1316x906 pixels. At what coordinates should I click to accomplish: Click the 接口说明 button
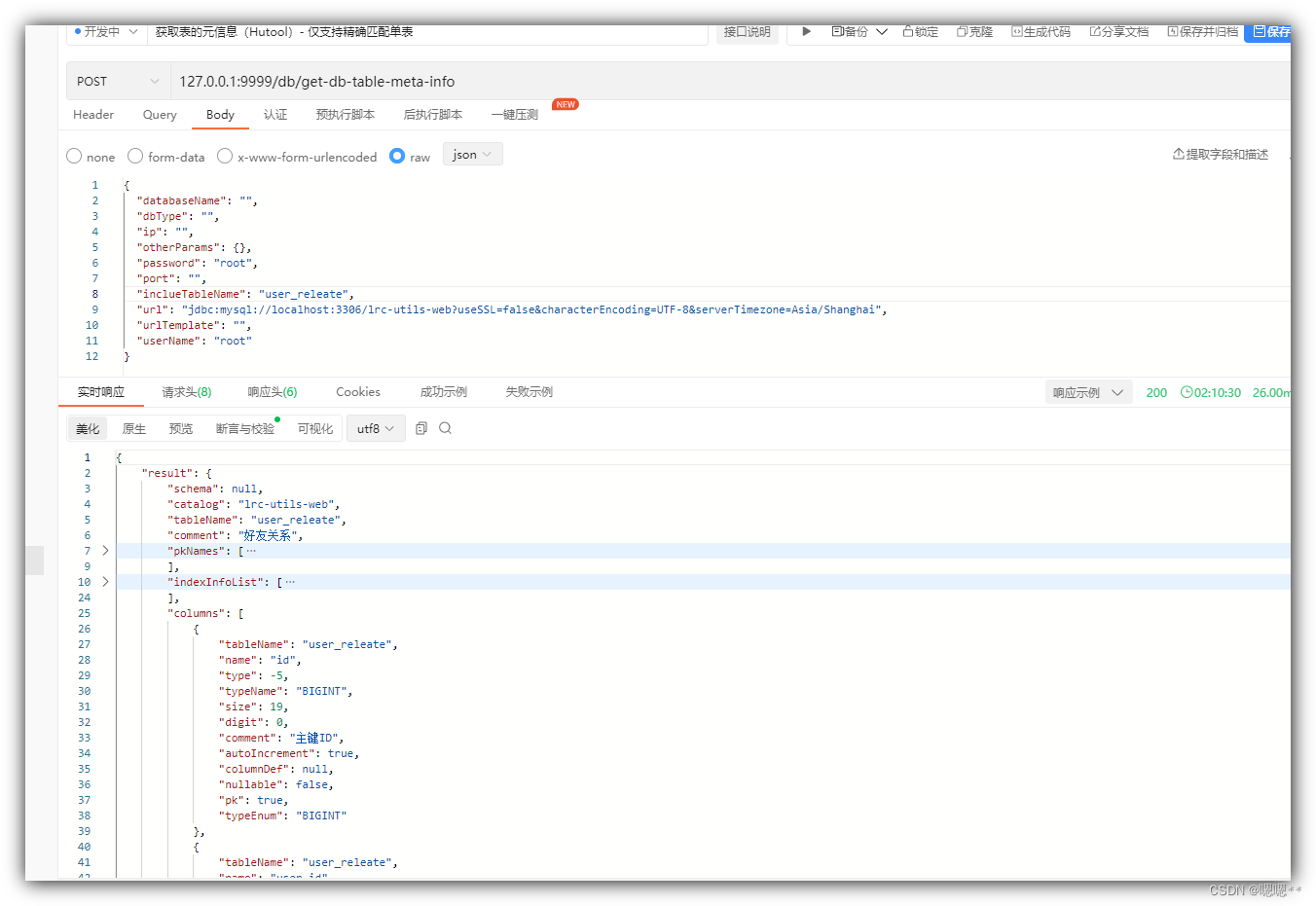point(747,32)
